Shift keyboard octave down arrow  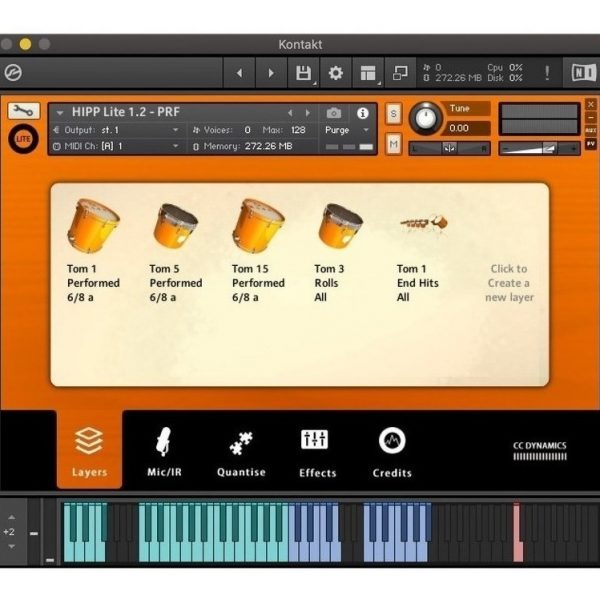pyautogui.click(x=11, y=546)
